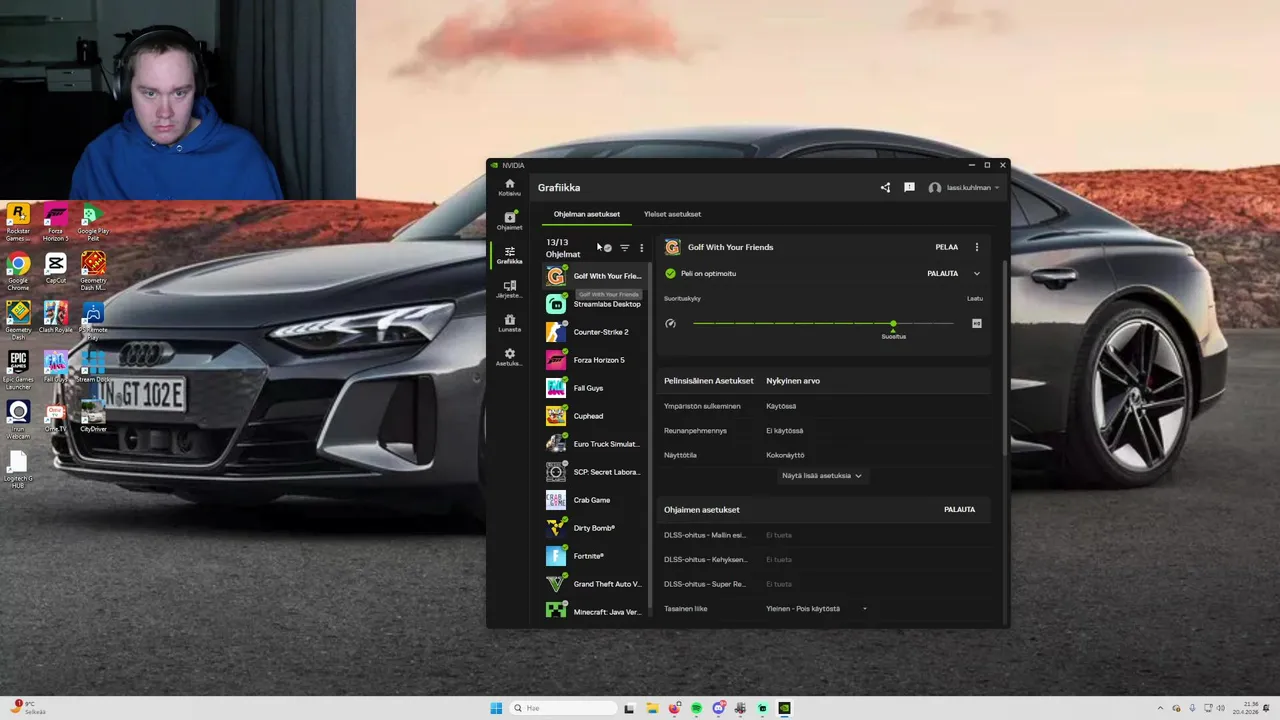The width and height of the screenshot is (1280, 720).
Task: Click the Ympäristön sulkeminen setting row
Action: point(824,406)
